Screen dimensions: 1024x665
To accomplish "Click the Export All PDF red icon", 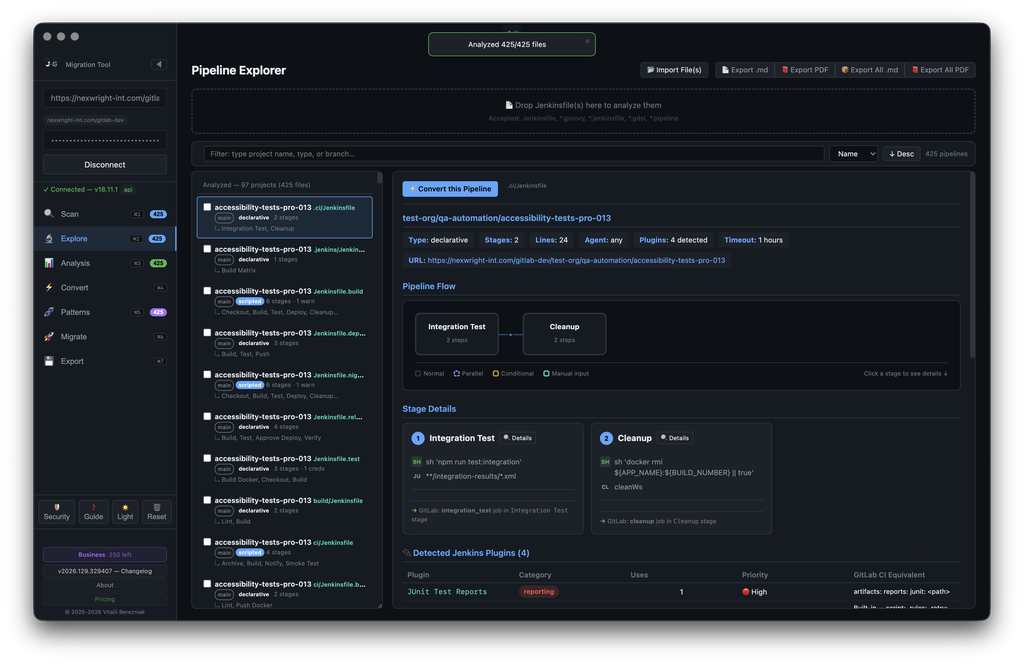I will pyautogui.click(x=915, y=70).
